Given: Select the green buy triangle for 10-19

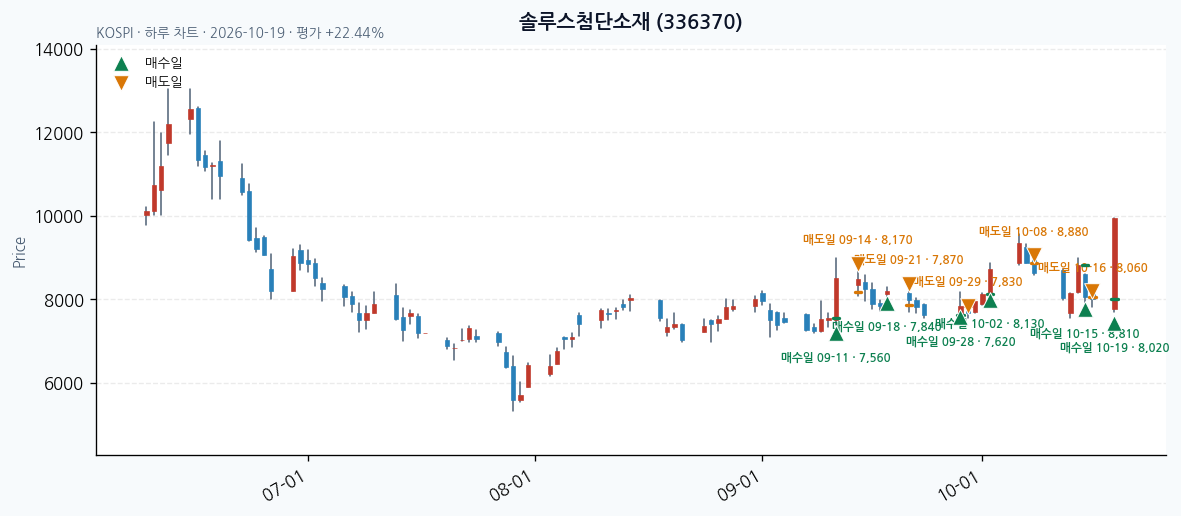Looking at the screenshot, I should coord(1115,325).
